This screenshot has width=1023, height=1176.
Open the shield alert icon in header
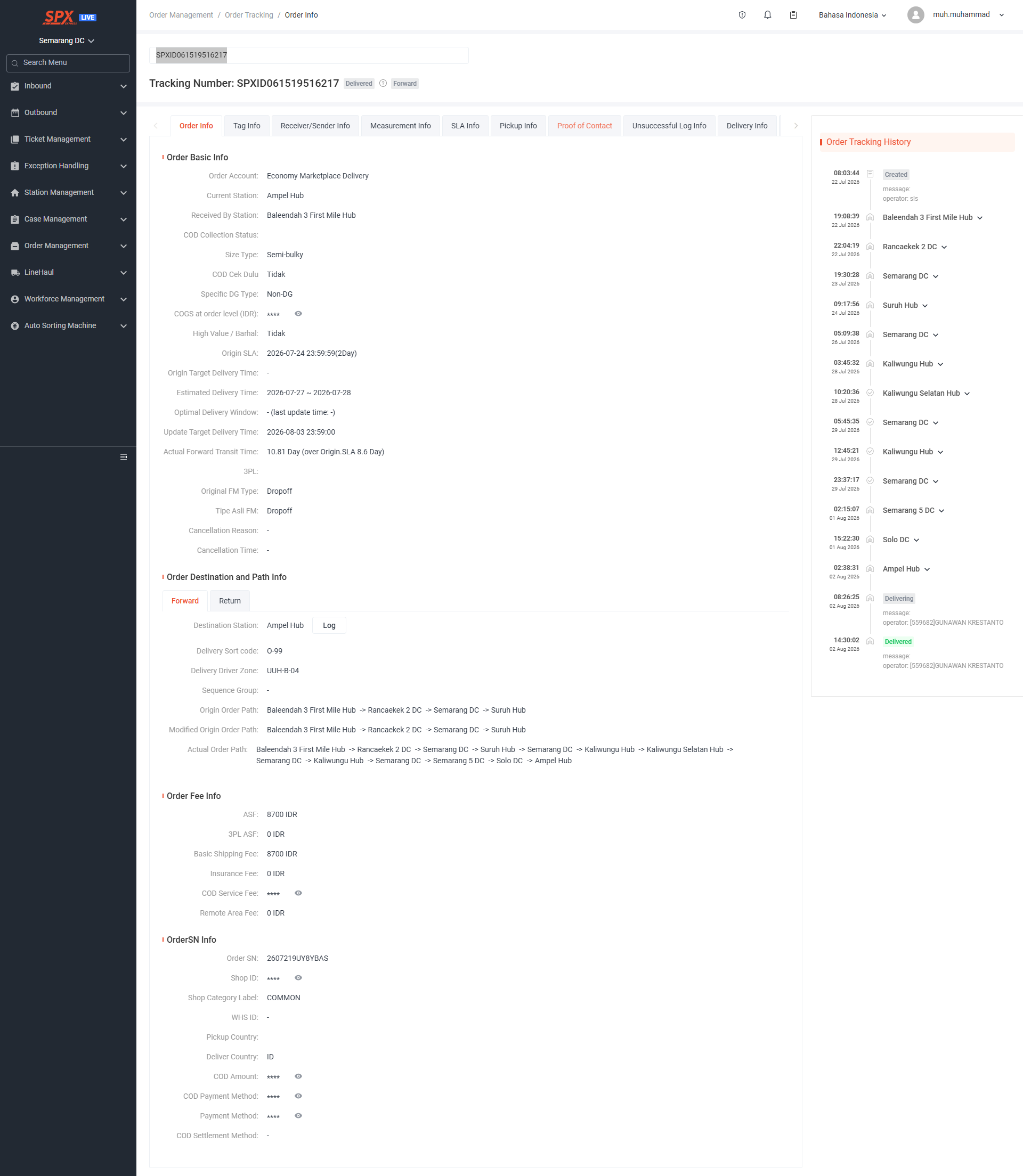point(742,15)
